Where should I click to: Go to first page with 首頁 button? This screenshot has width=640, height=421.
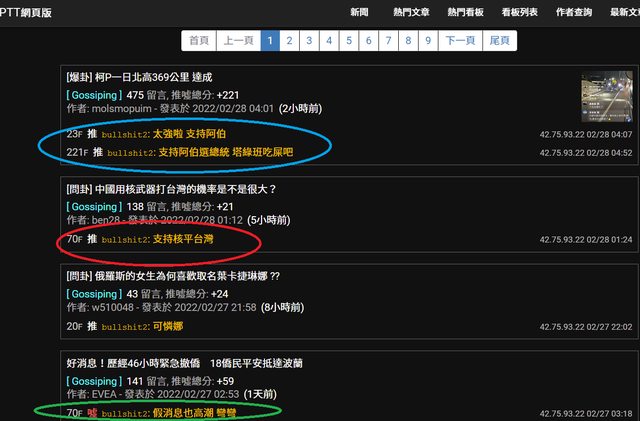[199, 41]
